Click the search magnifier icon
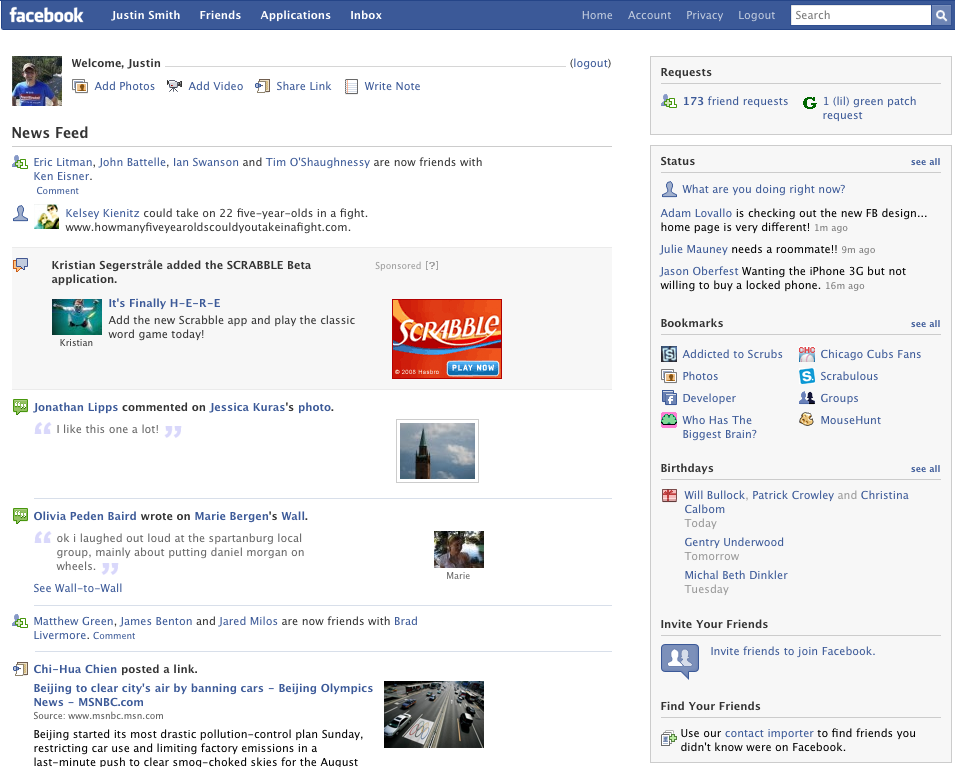Image resolution: width=955 pixels, height=767 pixels. click(940, 15)
